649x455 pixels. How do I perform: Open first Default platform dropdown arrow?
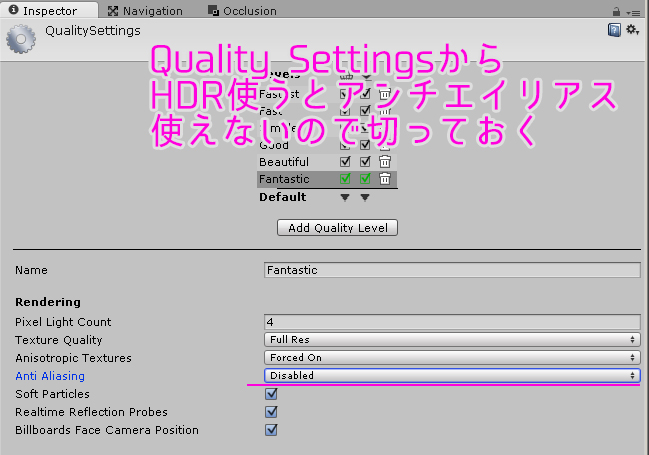[x=345, y=197]
